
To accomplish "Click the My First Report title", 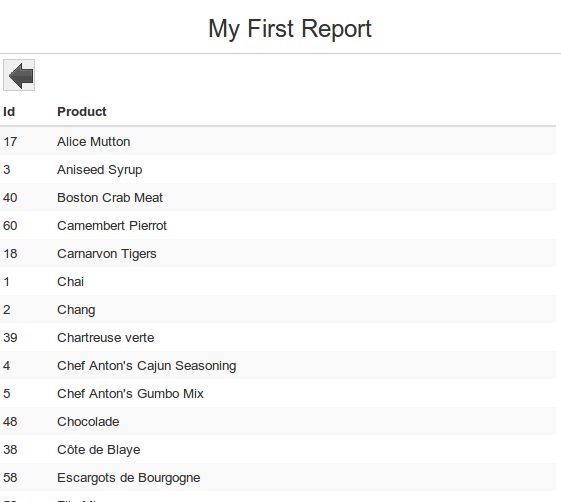I will [290, 29].
